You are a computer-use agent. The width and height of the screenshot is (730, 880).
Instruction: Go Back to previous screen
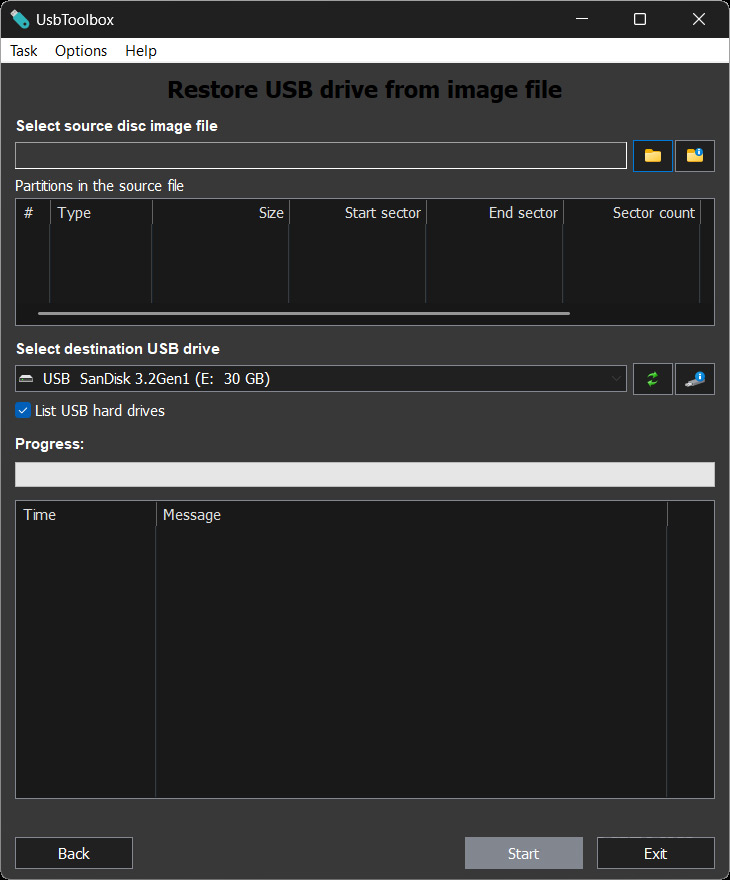tap(74, 853)
